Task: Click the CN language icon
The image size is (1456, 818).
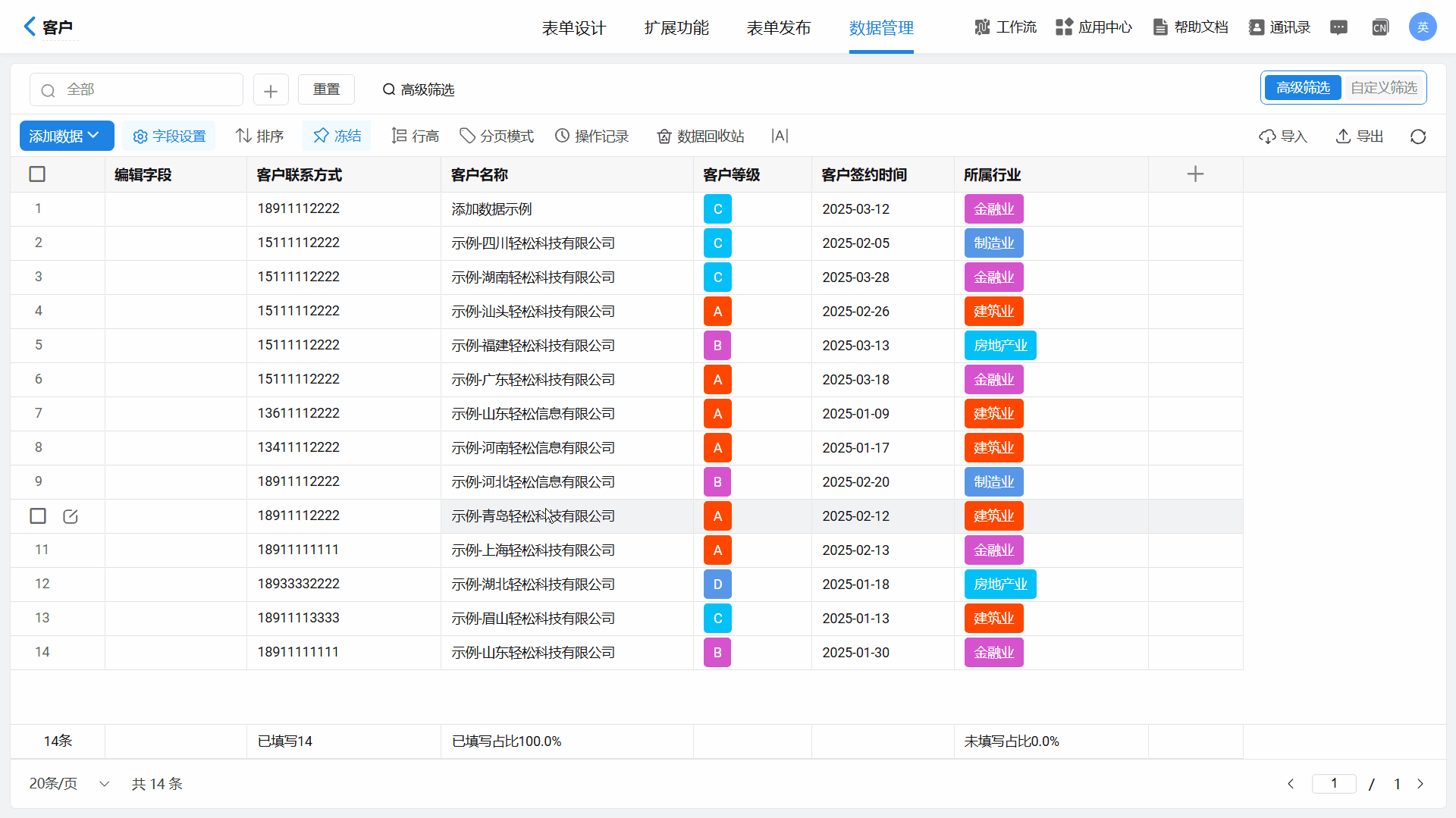Action: click(x=1380, y=27)
